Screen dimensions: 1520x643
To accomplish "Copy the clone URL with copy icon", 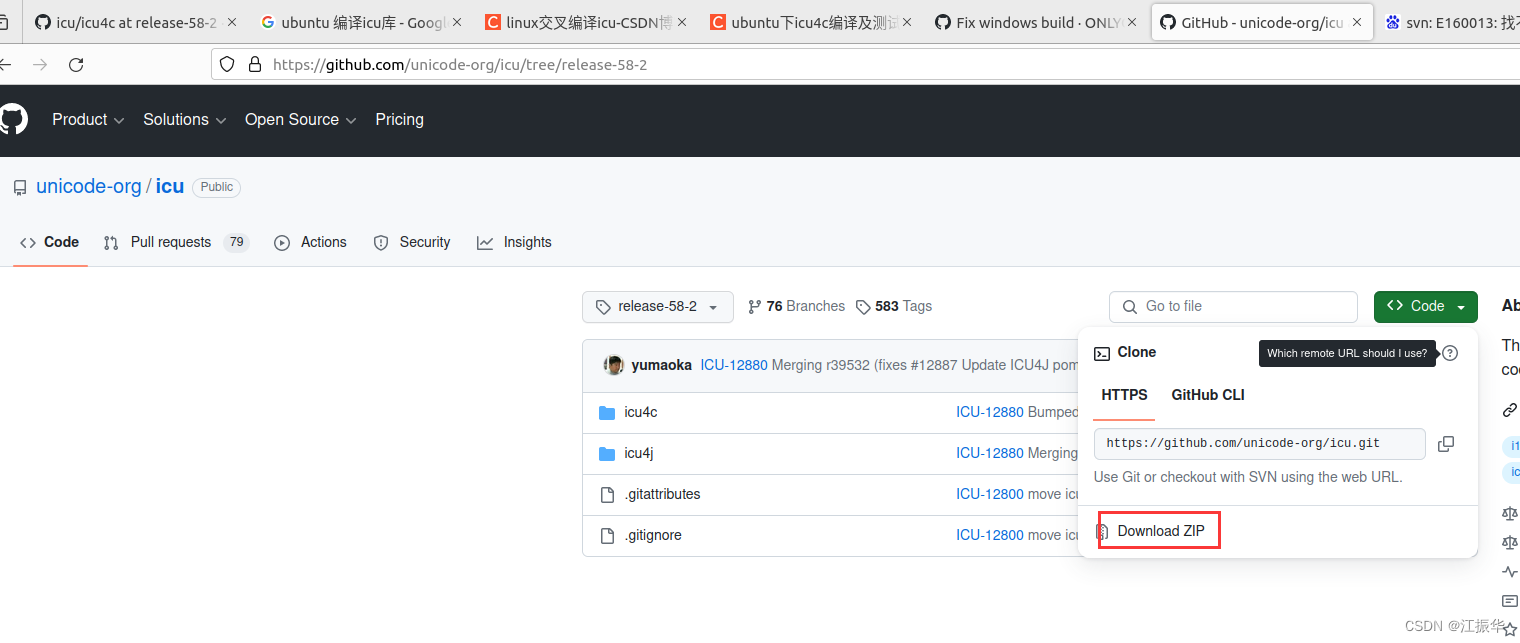I will (1446, 444).
